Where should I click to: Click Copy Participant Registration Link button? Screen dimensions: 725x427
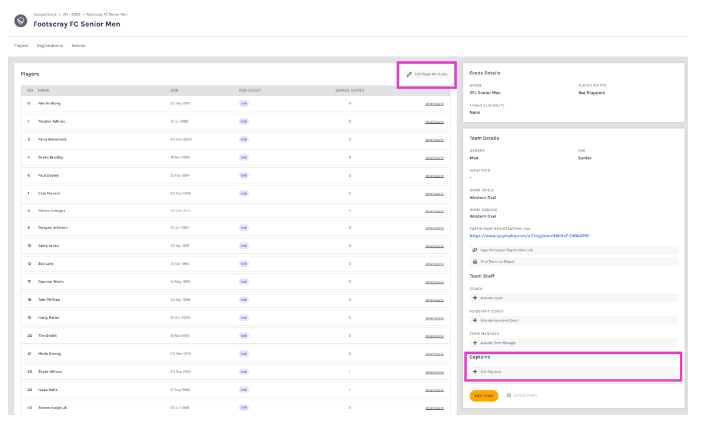click(x=574, y=250)
